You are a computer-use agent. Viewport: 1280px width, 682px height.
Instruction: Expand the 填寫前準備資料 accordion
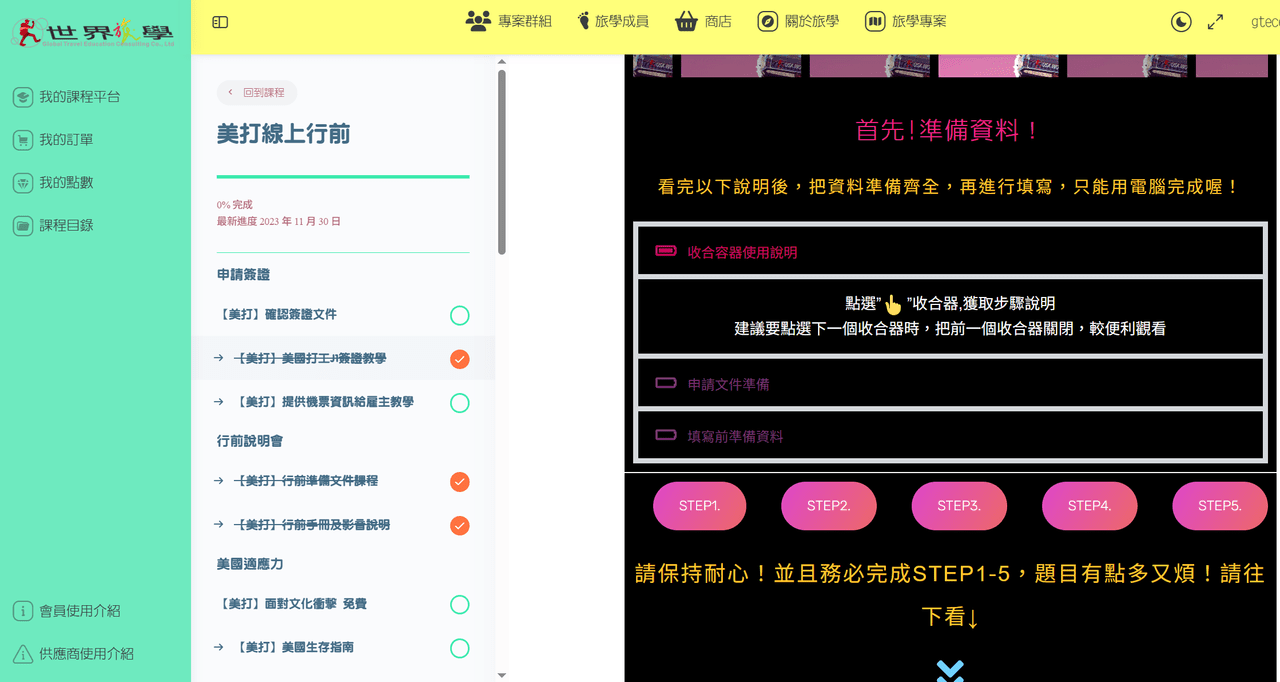tap(950, 436)
